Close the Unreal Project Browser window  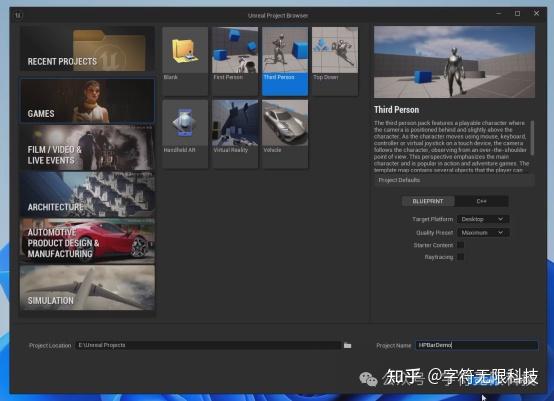(x=536, y=13)
